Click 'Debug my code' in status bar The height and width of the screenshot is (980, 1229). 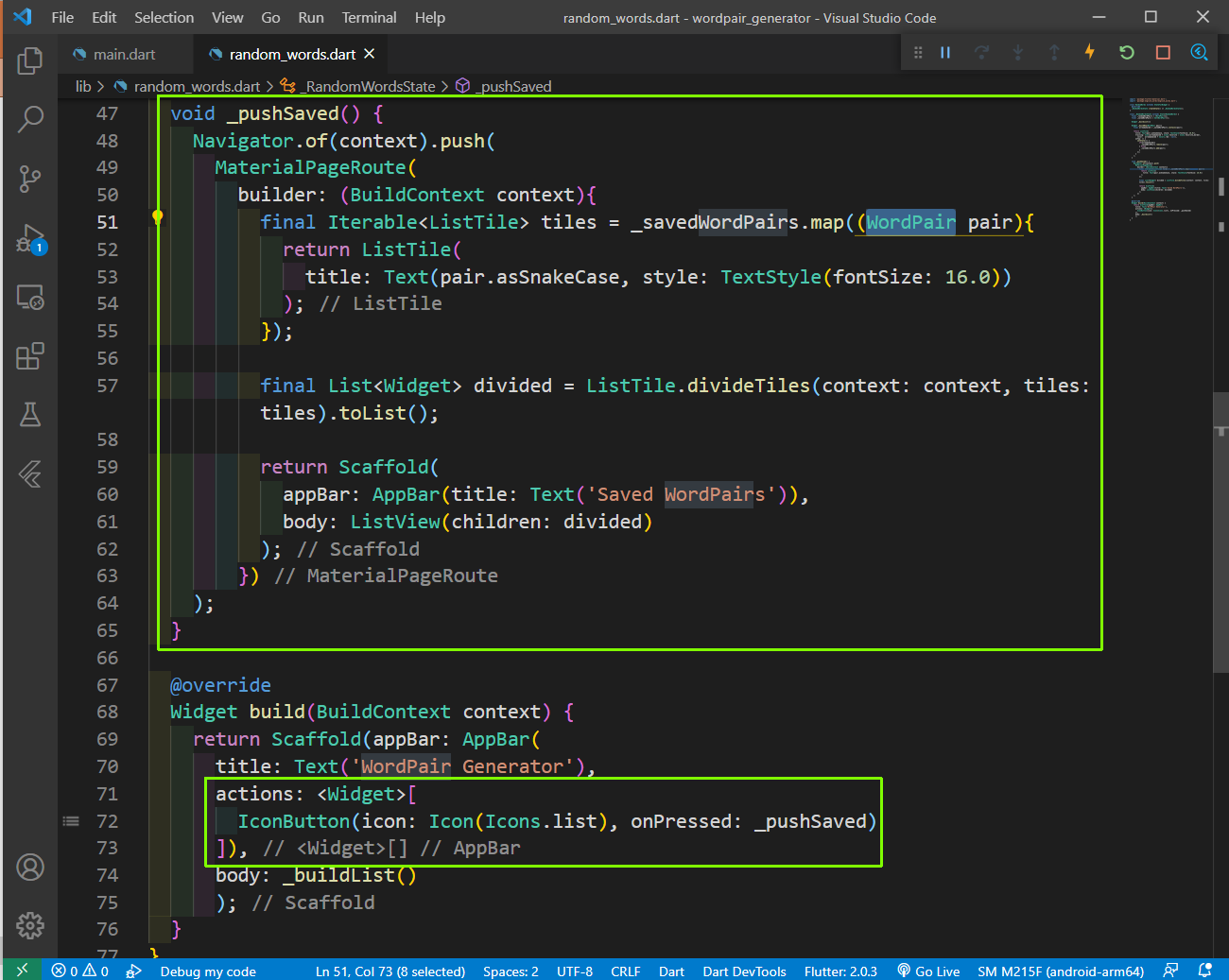click(x=208, y=971)
